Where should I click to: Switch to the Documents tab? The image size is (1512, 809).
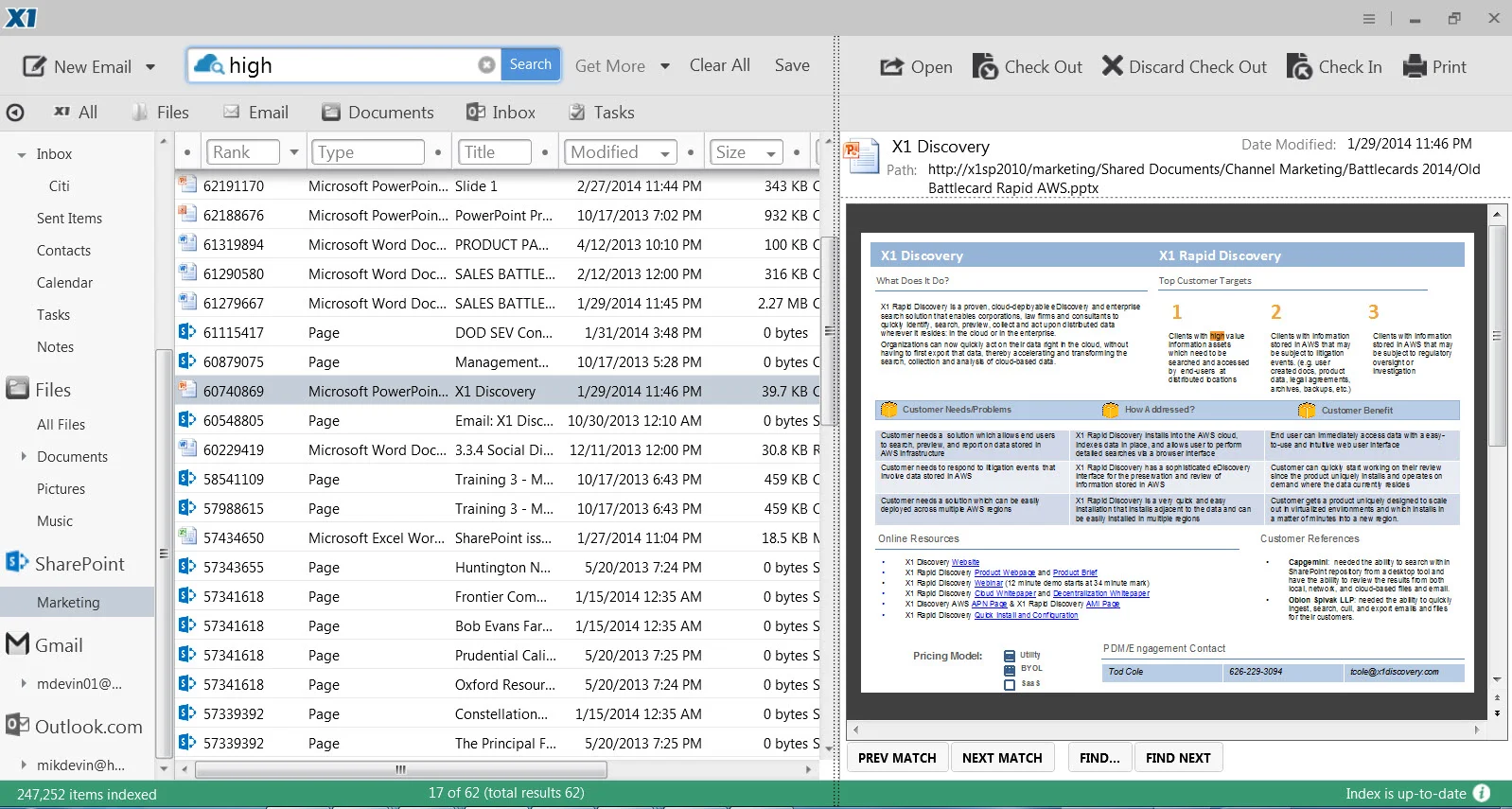tap(378, 112)
